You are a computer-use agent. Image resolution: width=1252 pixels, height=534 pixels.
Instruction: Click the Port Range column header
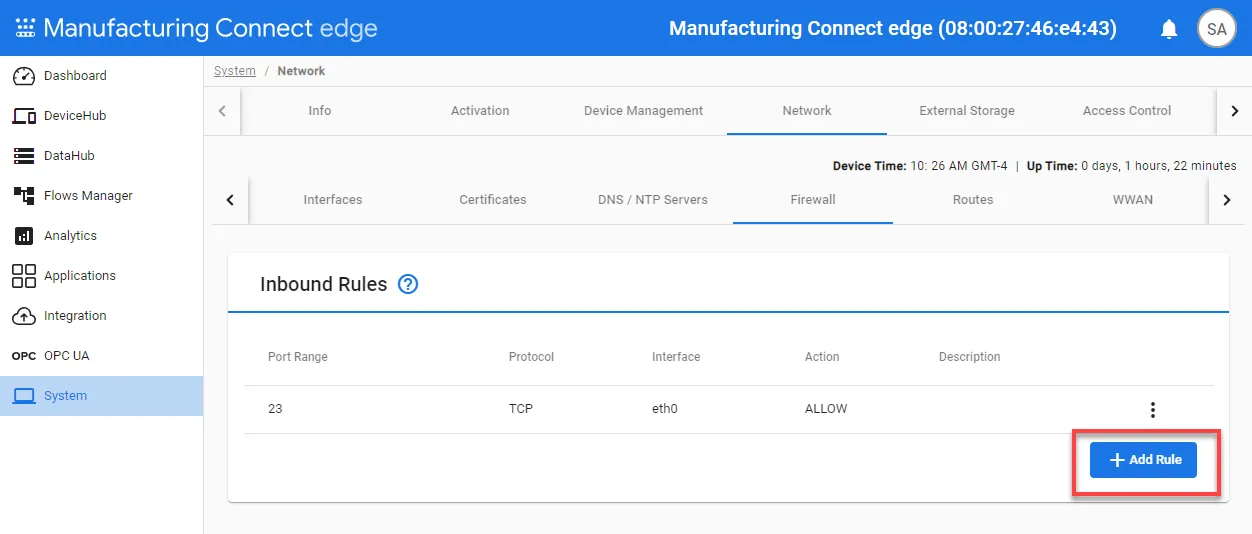[298, 357]
